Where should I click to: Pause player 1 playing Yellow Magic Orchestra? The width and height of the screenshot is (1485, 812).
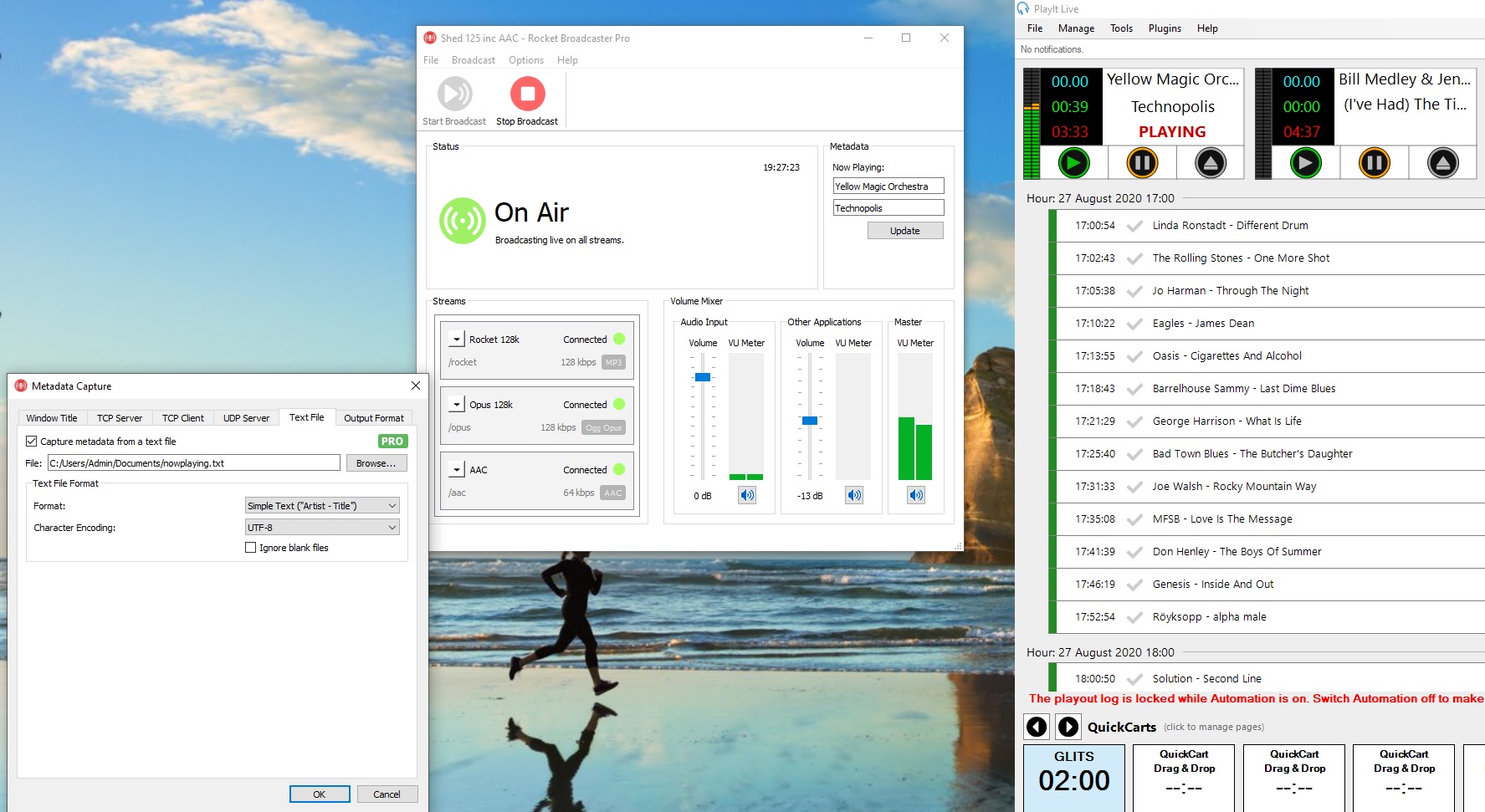pos(1142,162)
